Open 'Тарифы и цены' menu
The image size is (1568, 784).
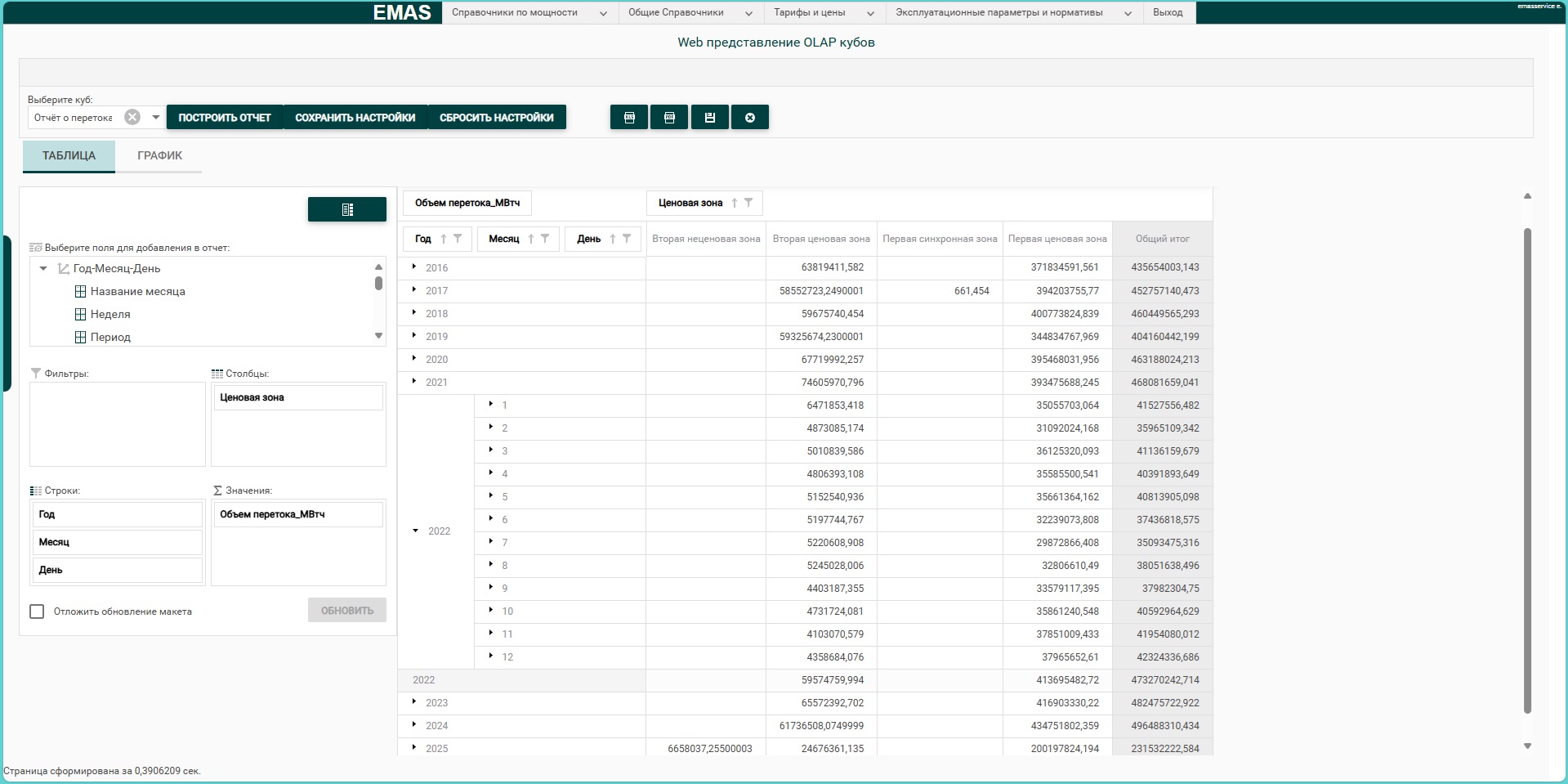(824, 12)
